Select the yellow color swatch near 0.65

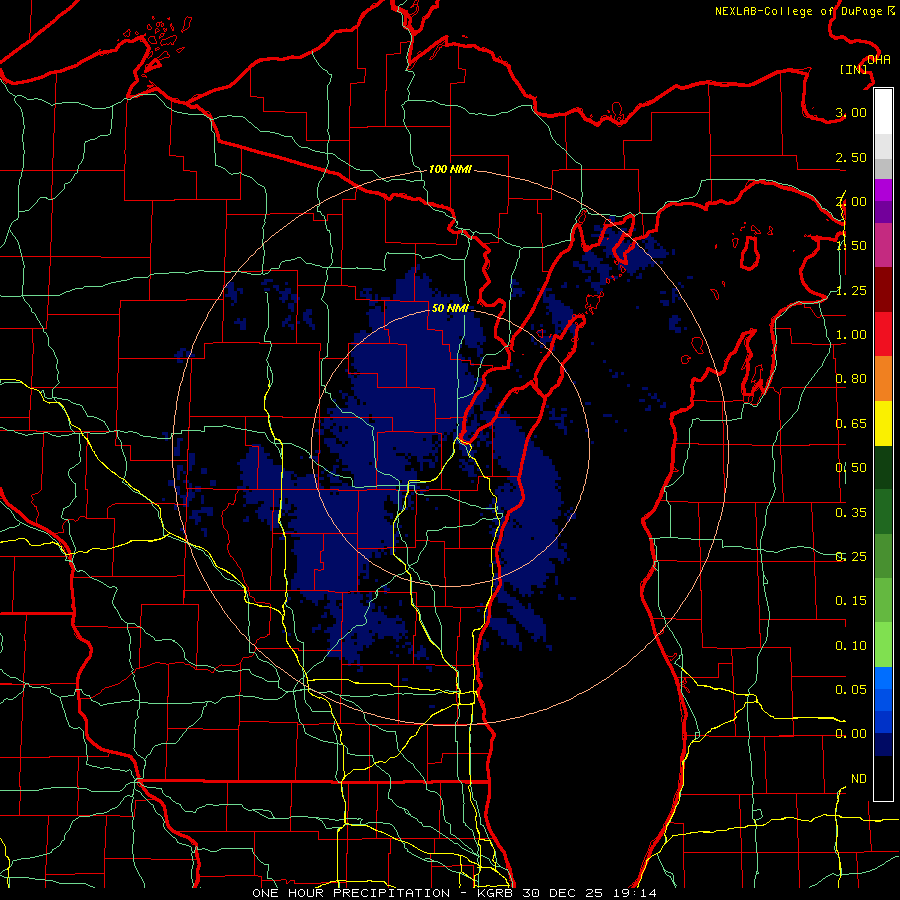click(x=883, y=423)
